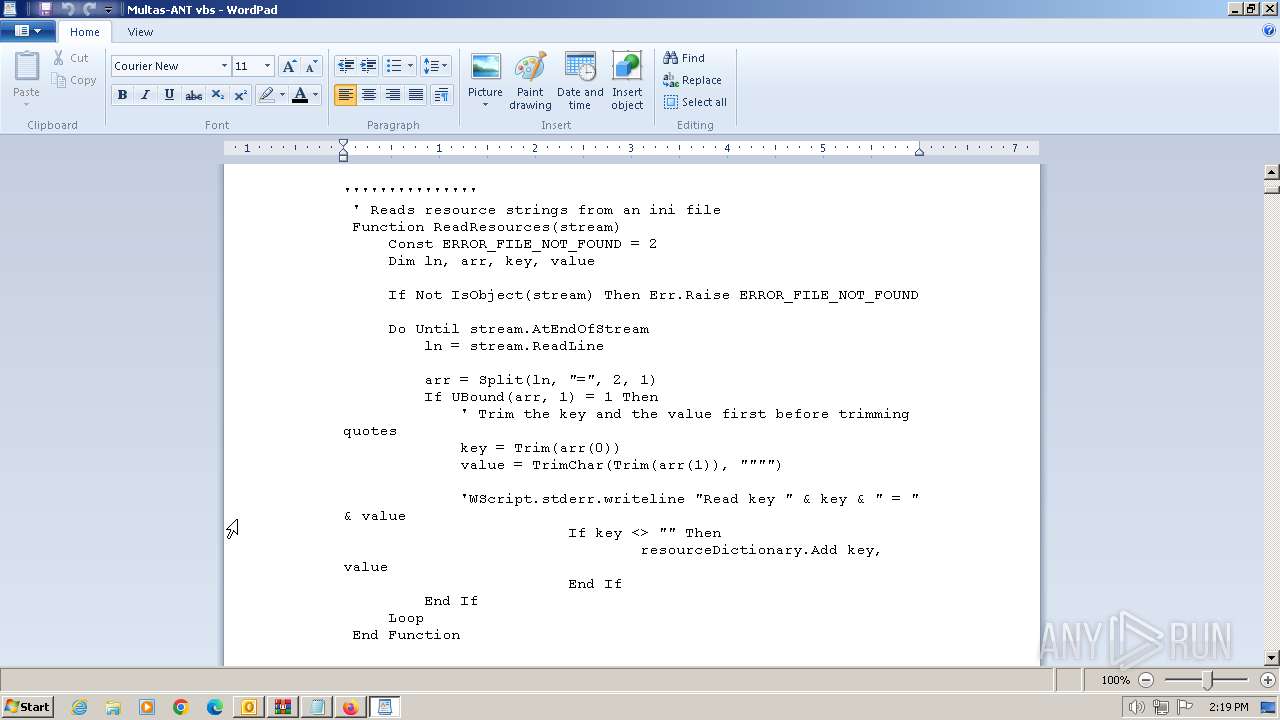This screenshot has width=1280, height=720.
Task: Click the Undo arrow in title bar
Action: pos(68,9)
